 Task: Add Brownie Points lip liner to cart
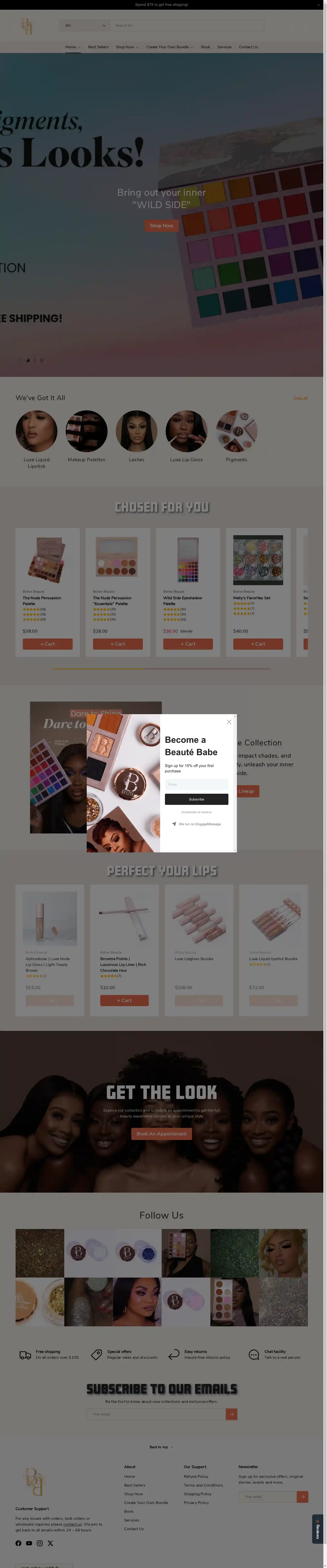pyautogui.click(x=125, y=1000)
